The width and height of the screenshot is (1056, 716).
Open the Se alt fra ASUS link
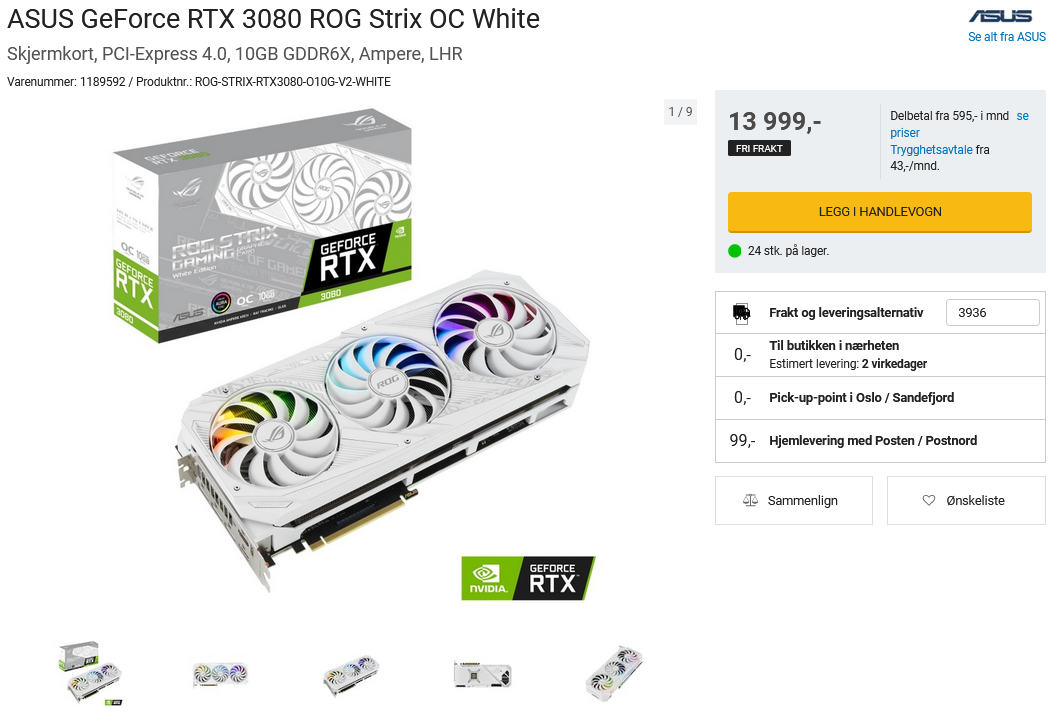point(1007,37)
